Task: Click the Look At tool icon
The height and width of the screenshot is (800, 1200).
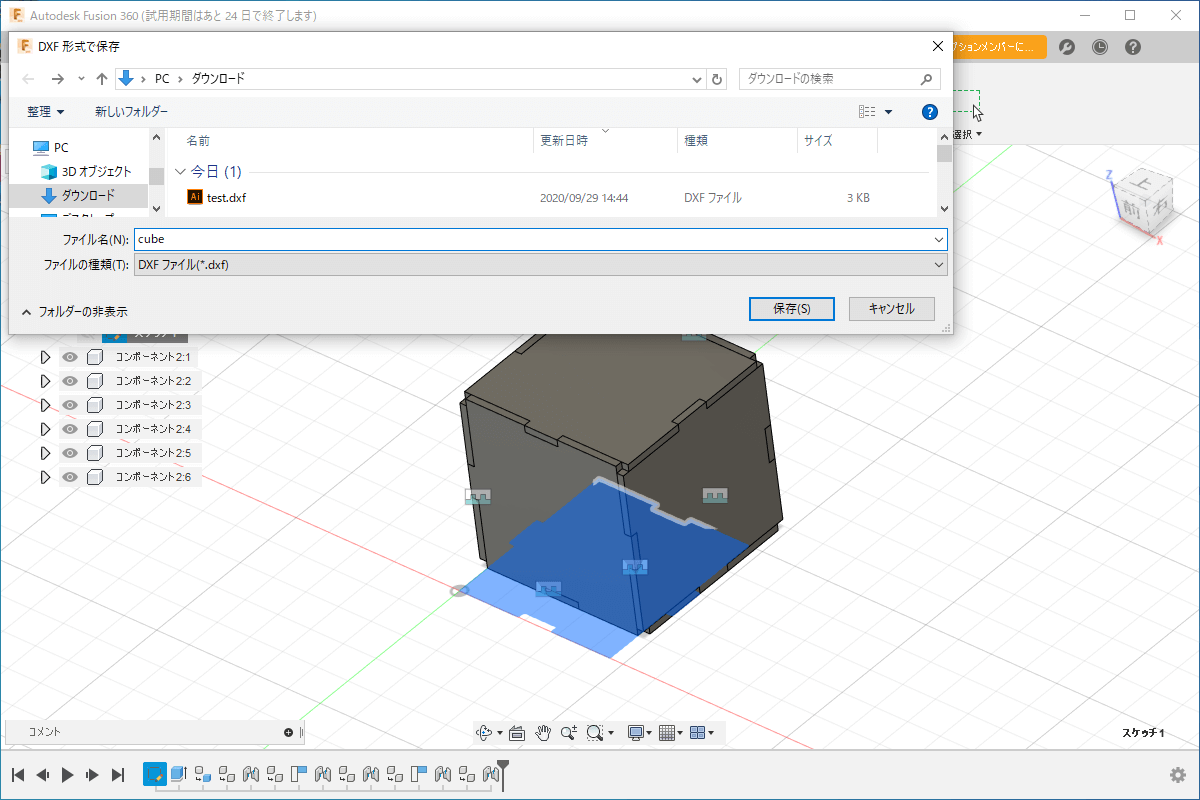Action: tap(517, 733)
